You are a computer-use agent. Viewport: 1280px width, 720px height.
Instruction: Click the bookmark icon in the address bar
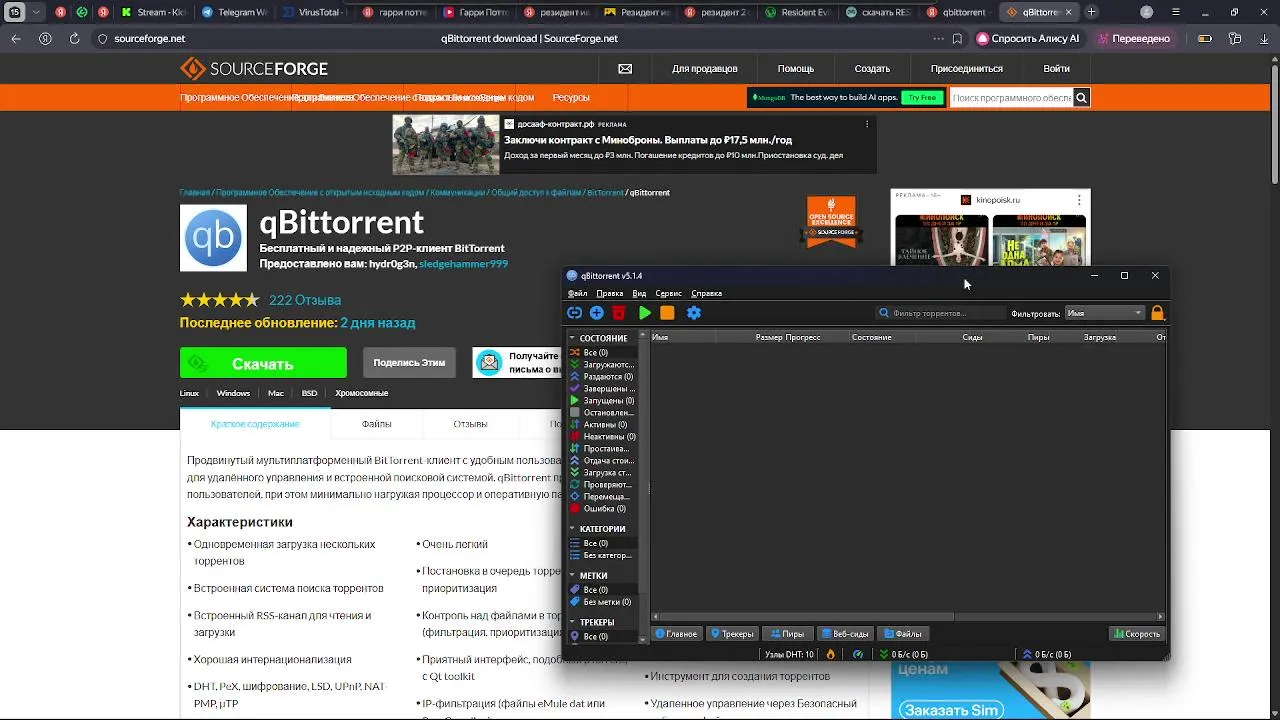(957, 38)
